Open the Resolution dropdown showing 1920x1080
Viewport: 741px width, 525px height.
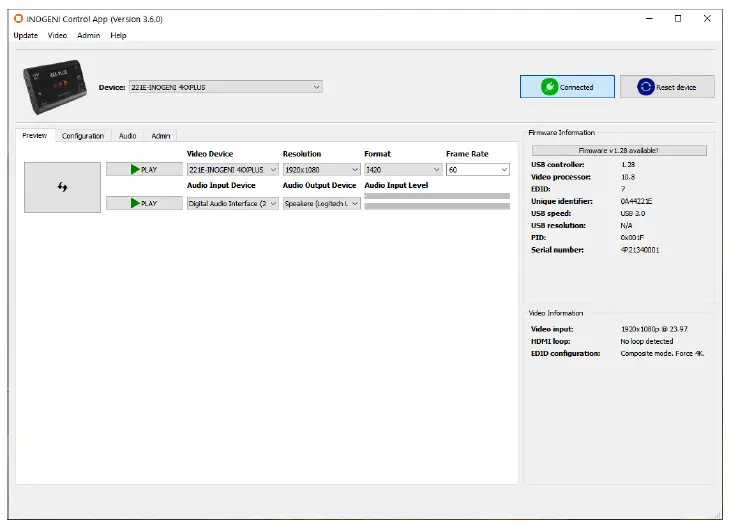(321, 170)
